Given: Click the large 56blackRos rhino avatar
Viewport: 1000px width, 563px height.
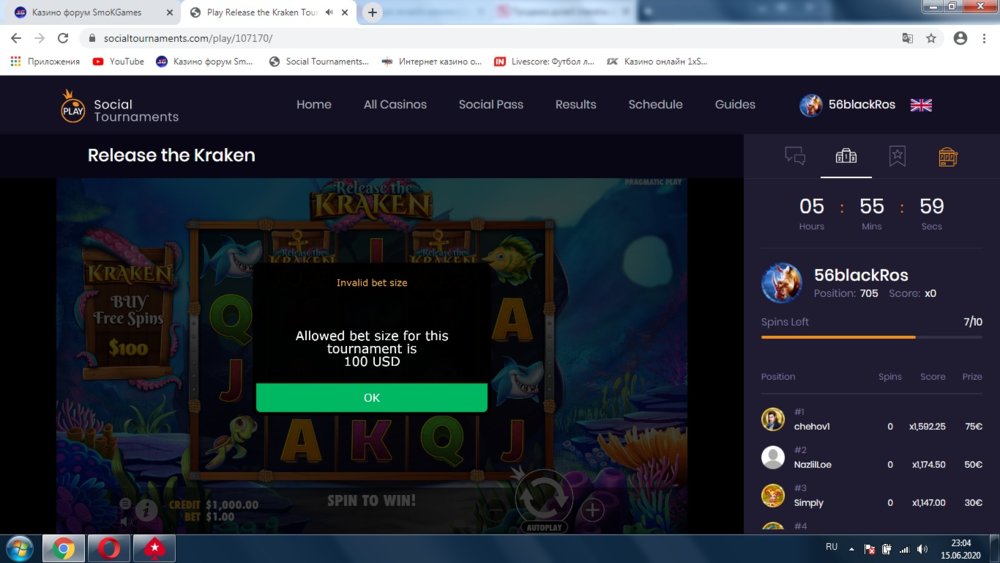Looking at the screenshot, I should point(781,282).
